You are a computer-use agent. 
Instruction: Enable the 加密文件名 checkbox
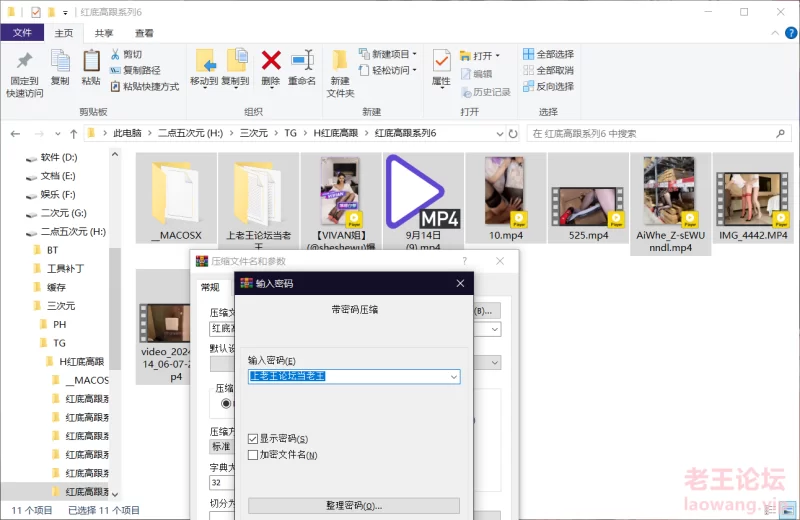[253, 455]
